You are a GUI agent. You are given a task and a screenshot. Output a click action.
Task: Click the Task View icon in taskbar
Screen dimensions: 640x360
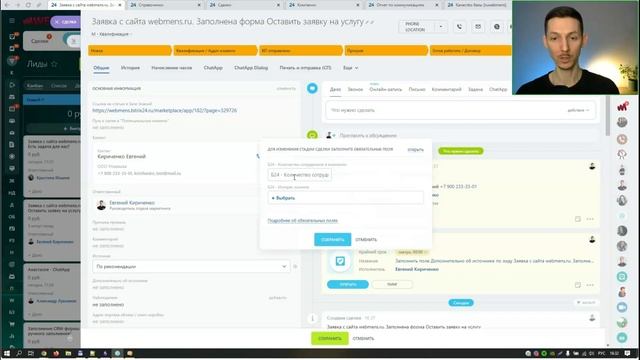pyautogui.click(x=31, y=353)
